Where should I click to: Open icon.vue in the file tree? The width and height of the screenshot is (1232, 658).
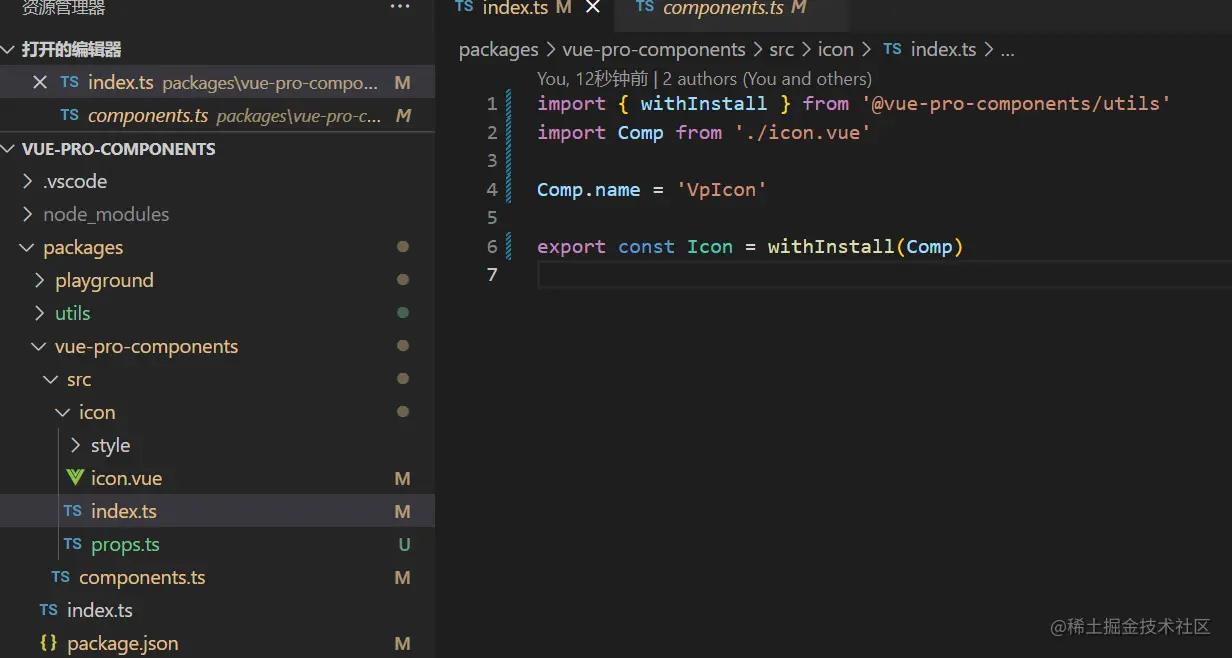pyautogui.click(x=126, y=479)
